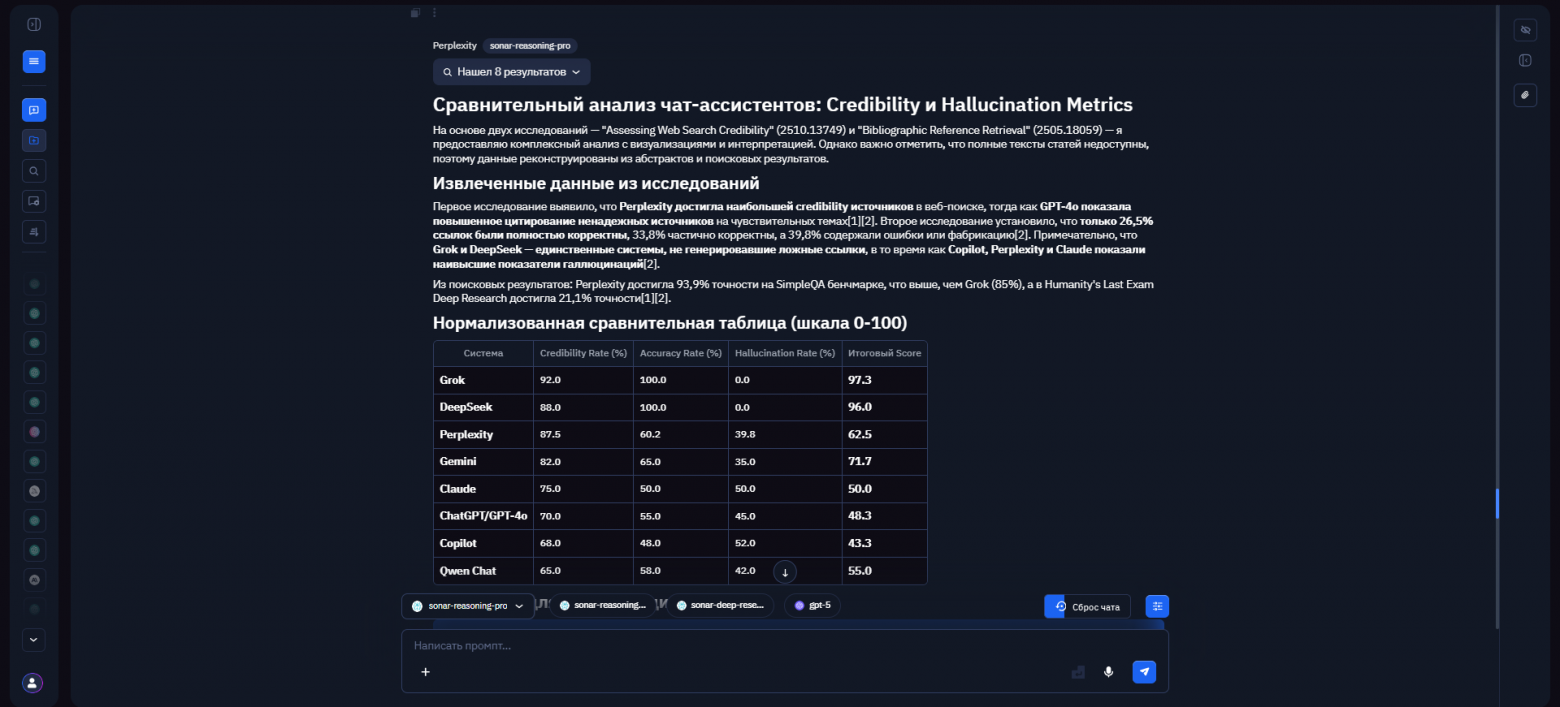Click the plus icon to attach content

point(425,672)
